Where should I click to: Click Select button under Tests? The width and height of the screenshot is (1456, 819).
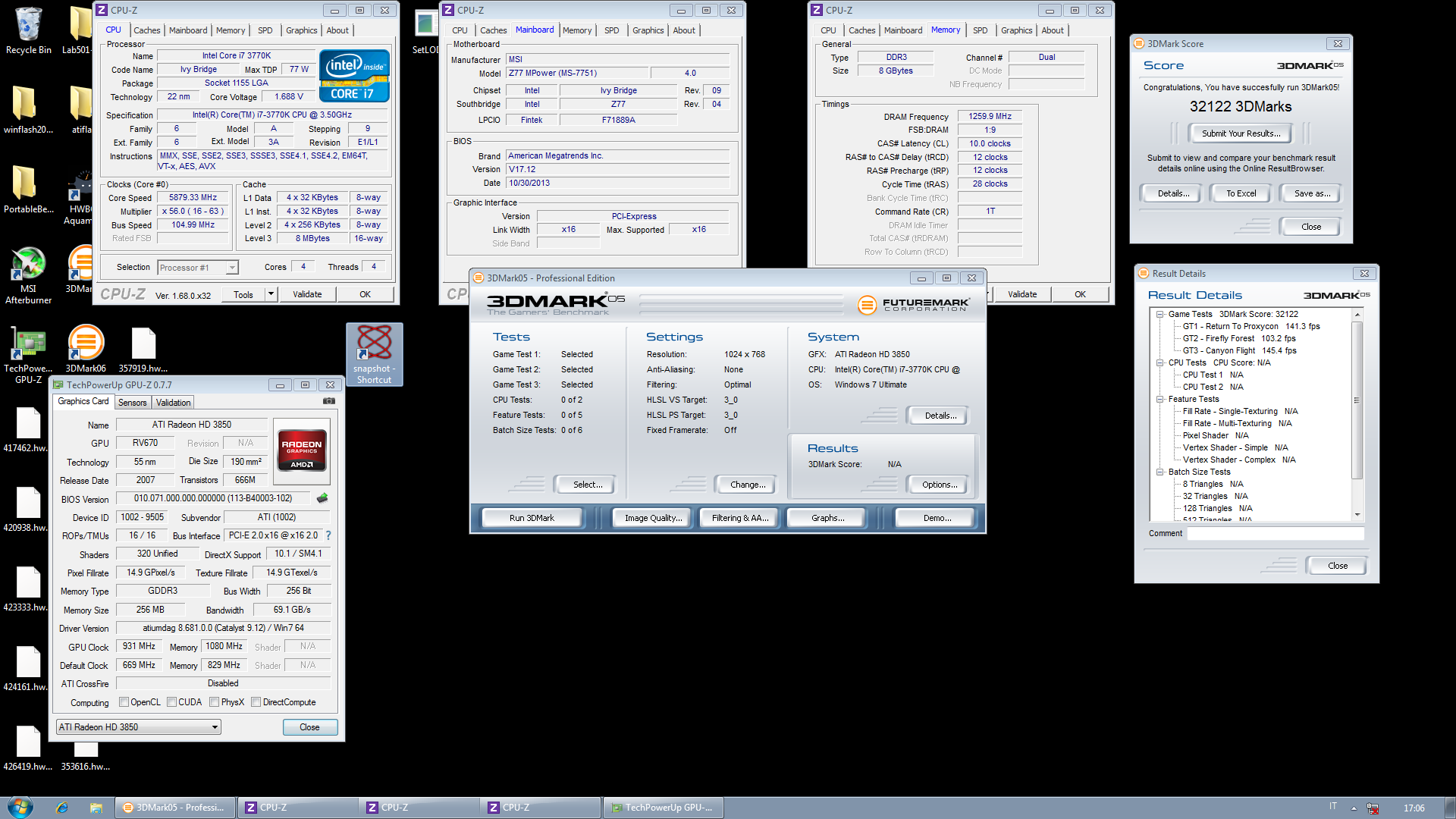coord(587,485)
